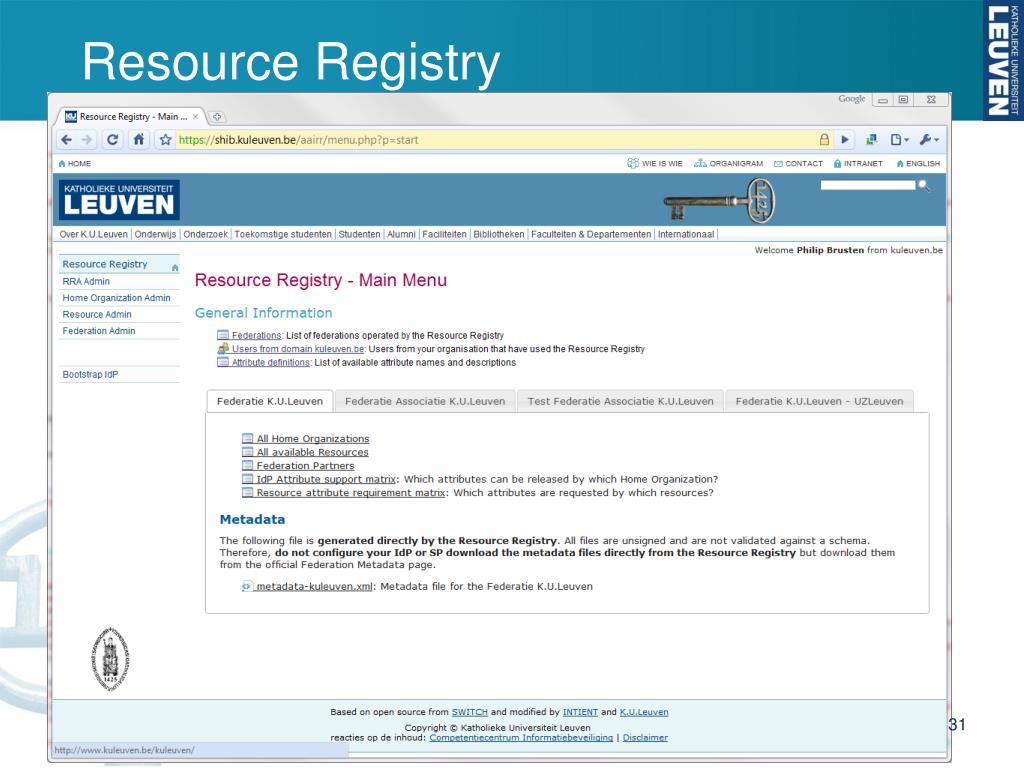1024x768 pixels.
Task: Click the site search input field
Action: pos(868,185)
